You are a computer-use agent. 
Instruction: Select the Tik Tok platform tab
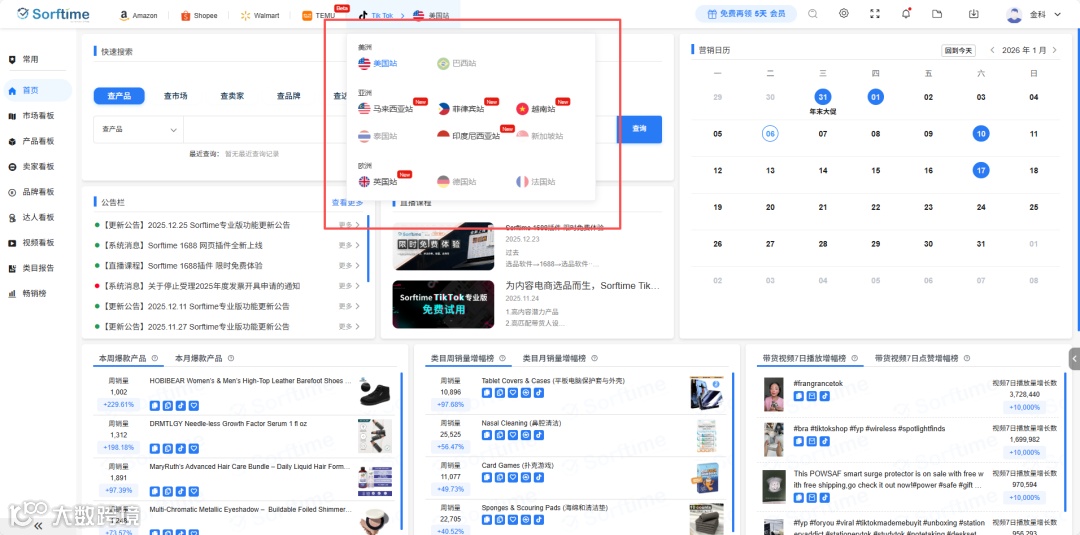pyautogui.click(x=376, y=15)
